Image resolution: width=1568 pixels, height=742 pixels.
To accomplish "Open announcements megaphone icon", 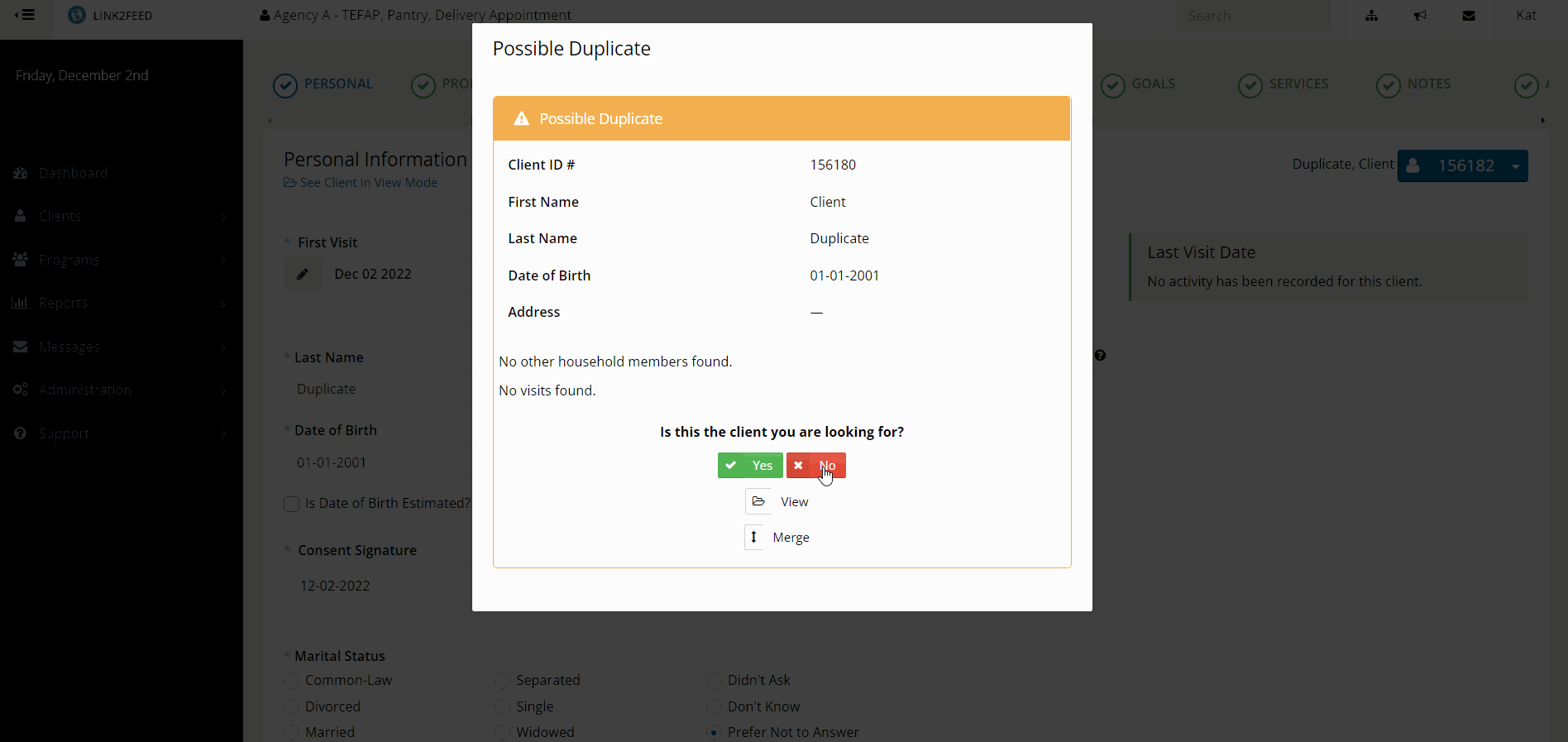I will coord(1420,16).
